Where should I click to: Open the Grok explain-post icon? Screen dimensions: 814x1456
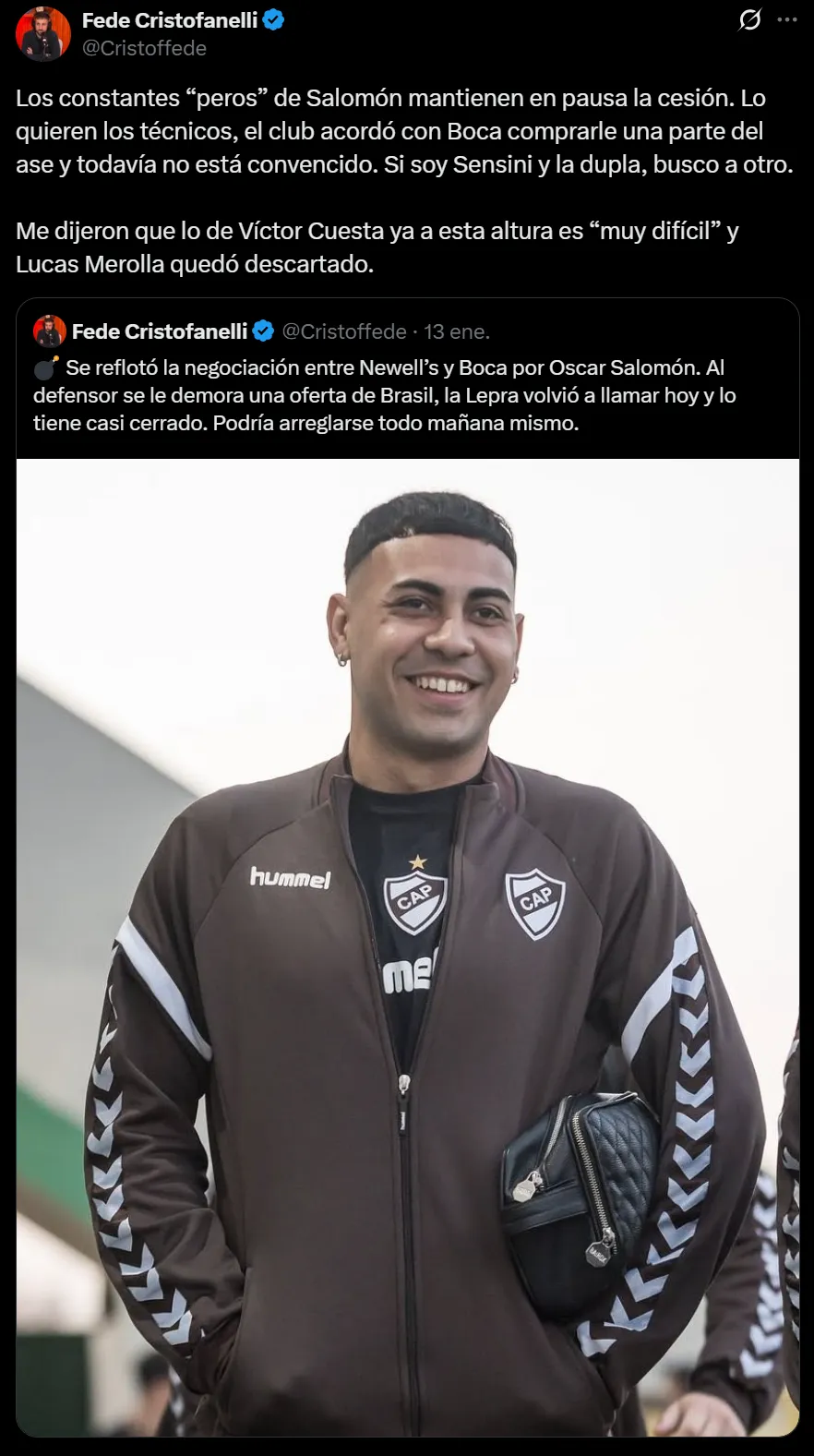click(x=750, y=19)
